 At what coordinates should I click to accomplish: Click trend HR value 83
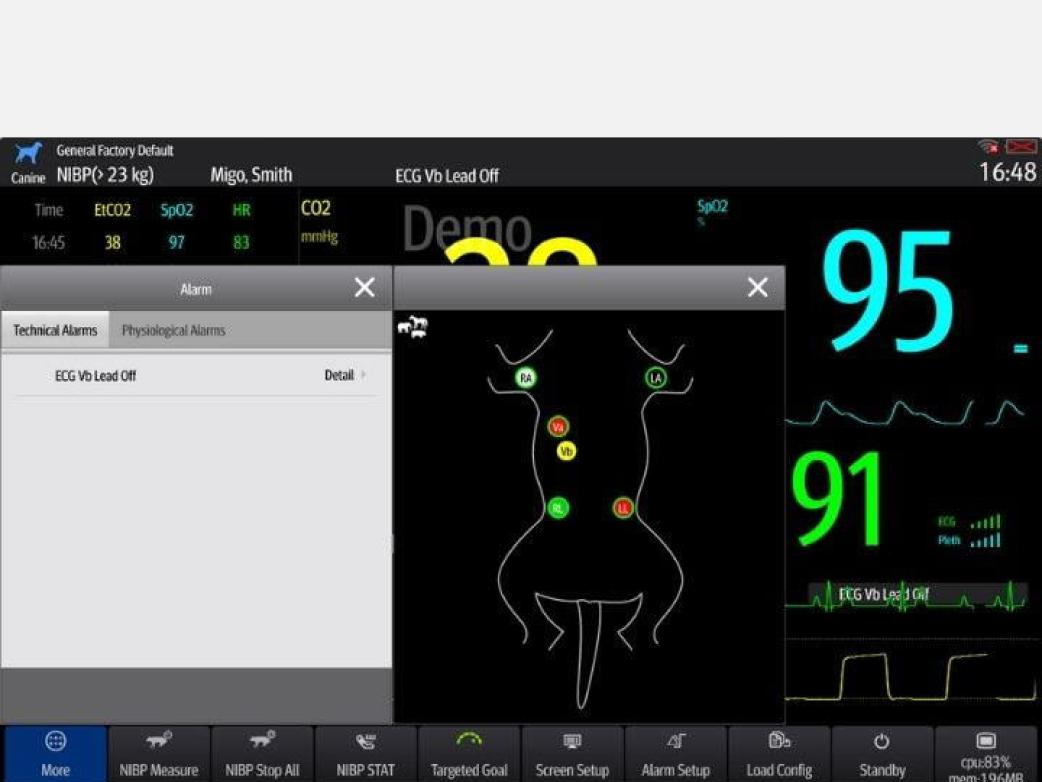241,243
